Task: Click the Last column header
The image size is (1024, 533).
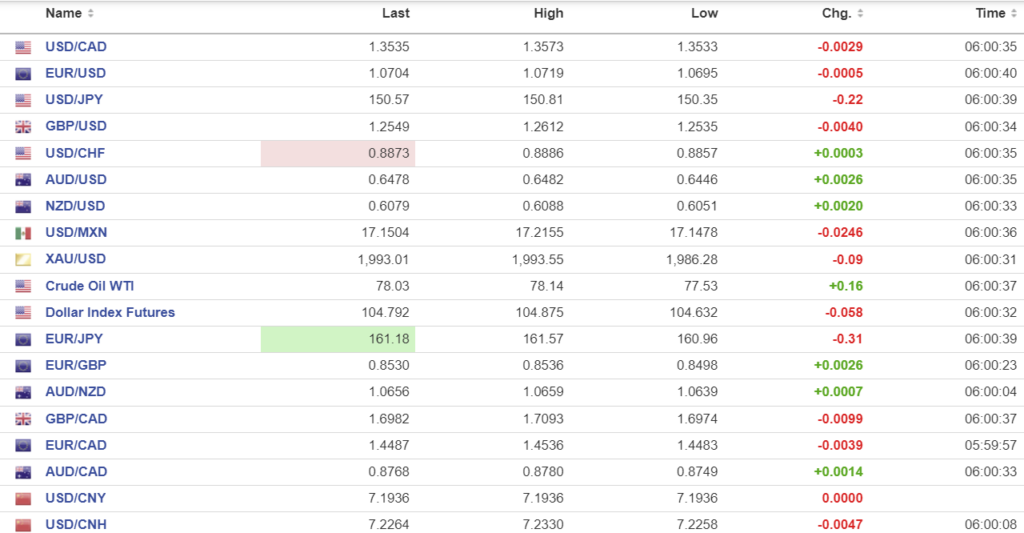Action: point(396,14)
